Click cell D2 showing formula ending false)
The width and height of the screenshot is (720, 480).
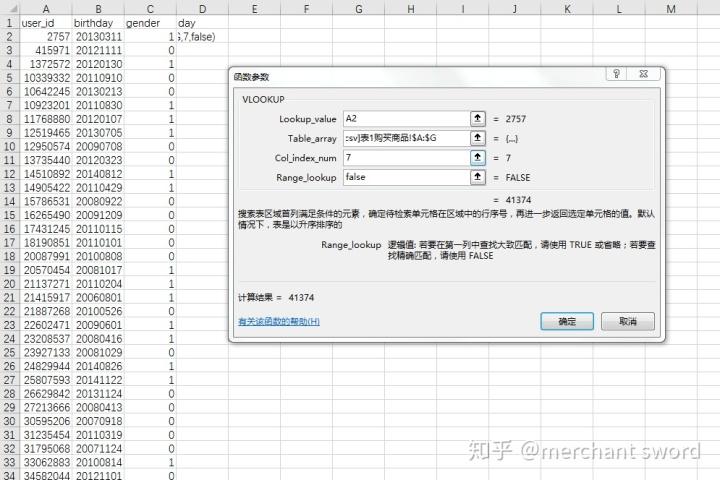pyautogui.click(x=202, y=36)
